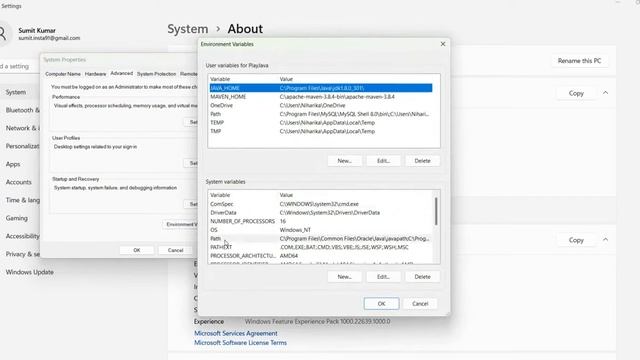Image resolution: width=640 pixels, height=360 pixels.
Task: Collapse upper section chevron beside Copy
Action: pyautogui.click(x=605, y=93)
